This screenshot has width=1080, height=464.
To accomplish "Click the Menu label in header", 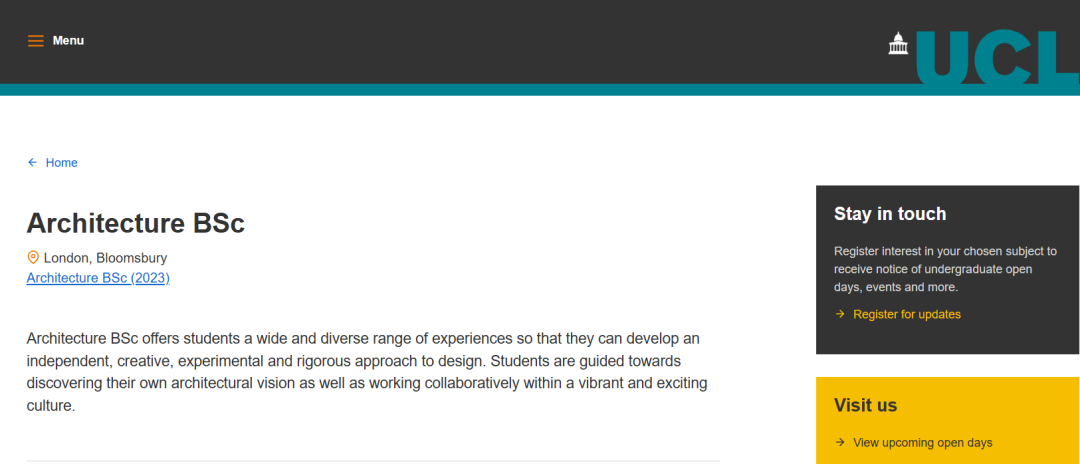I will (x=68, y=41).
